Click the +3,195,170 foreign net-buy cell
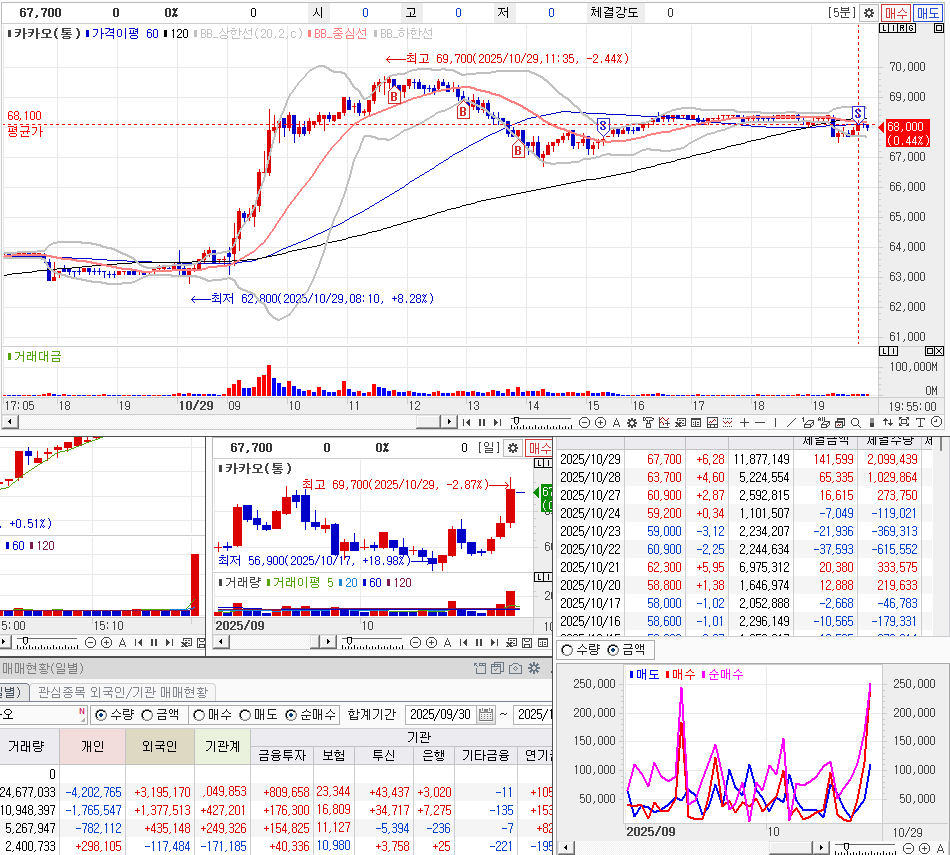The width and height of the screenshot is (950, 855). click(x=162, y=793)
